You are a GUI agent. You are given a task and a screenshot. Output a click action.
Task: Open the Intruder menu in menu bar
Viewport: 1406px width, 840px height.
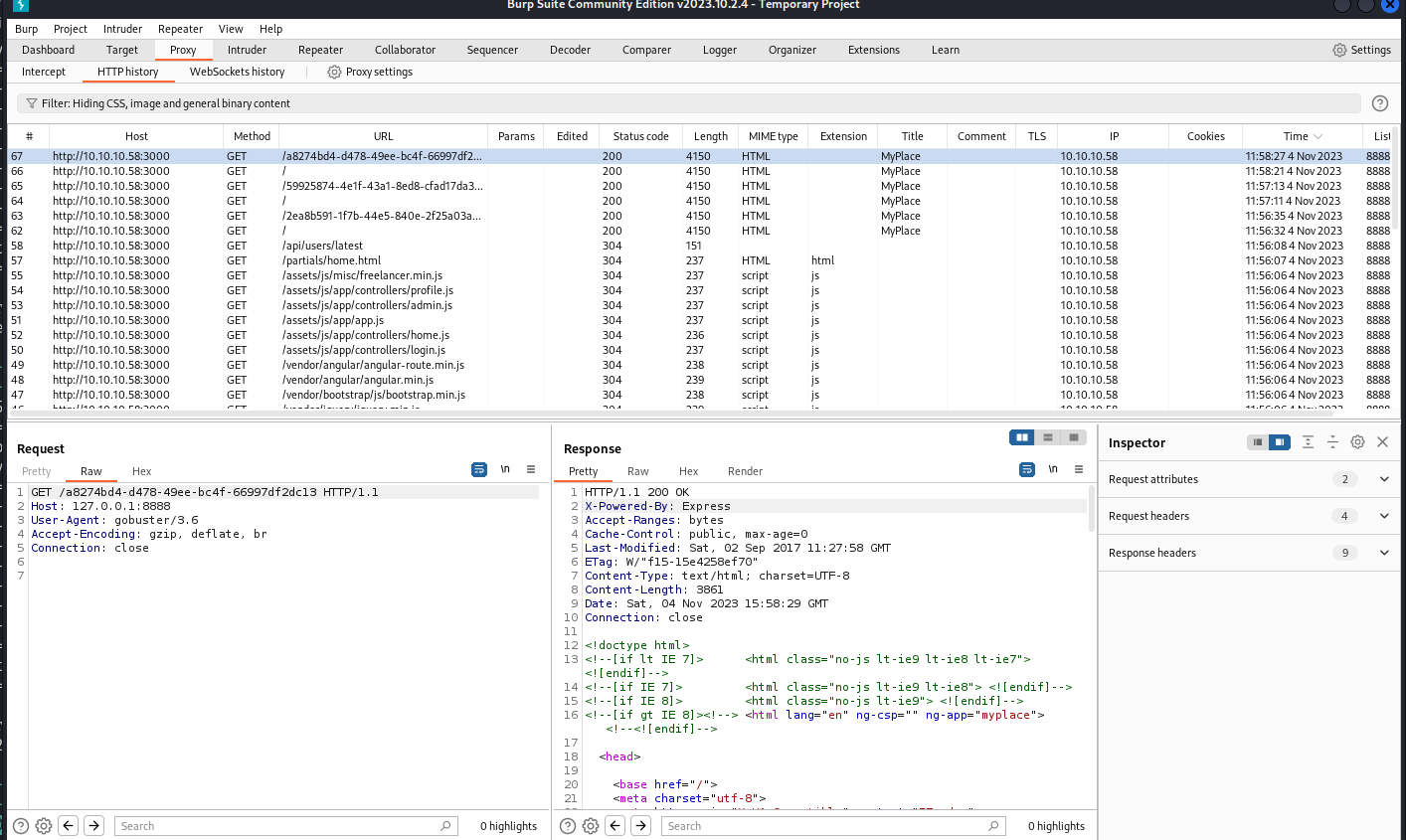click(122, 29)
